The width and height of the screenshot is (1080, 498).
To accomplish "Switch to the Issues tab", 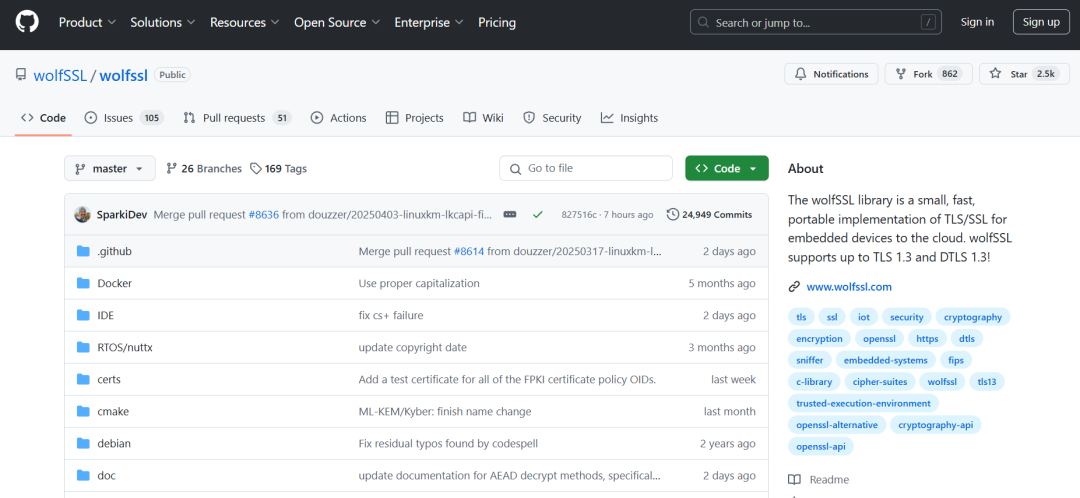I will [124, 118].
